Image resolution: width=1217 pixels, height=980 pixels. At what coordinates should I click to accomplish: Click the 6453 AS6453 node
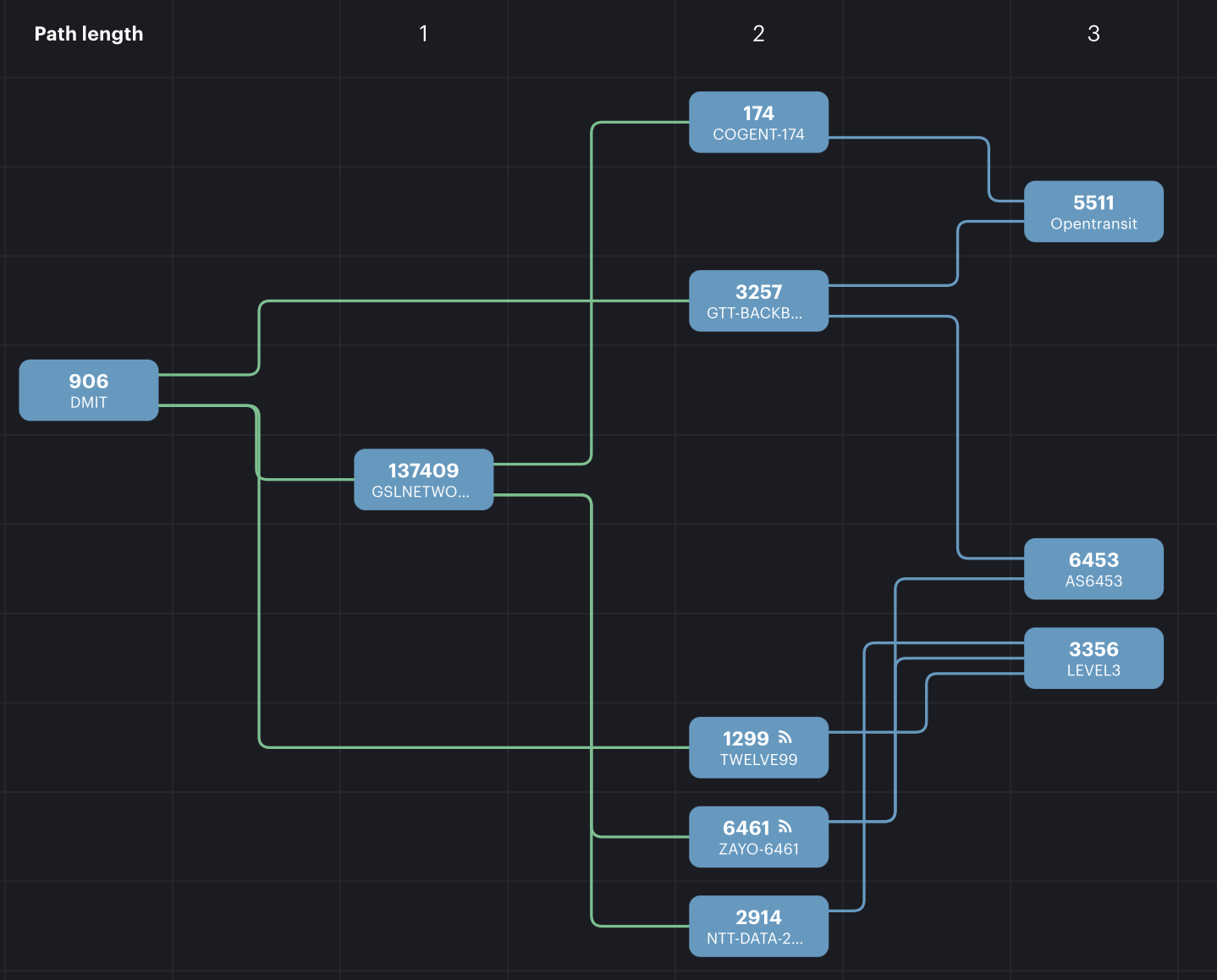(x=1093, y=570)
